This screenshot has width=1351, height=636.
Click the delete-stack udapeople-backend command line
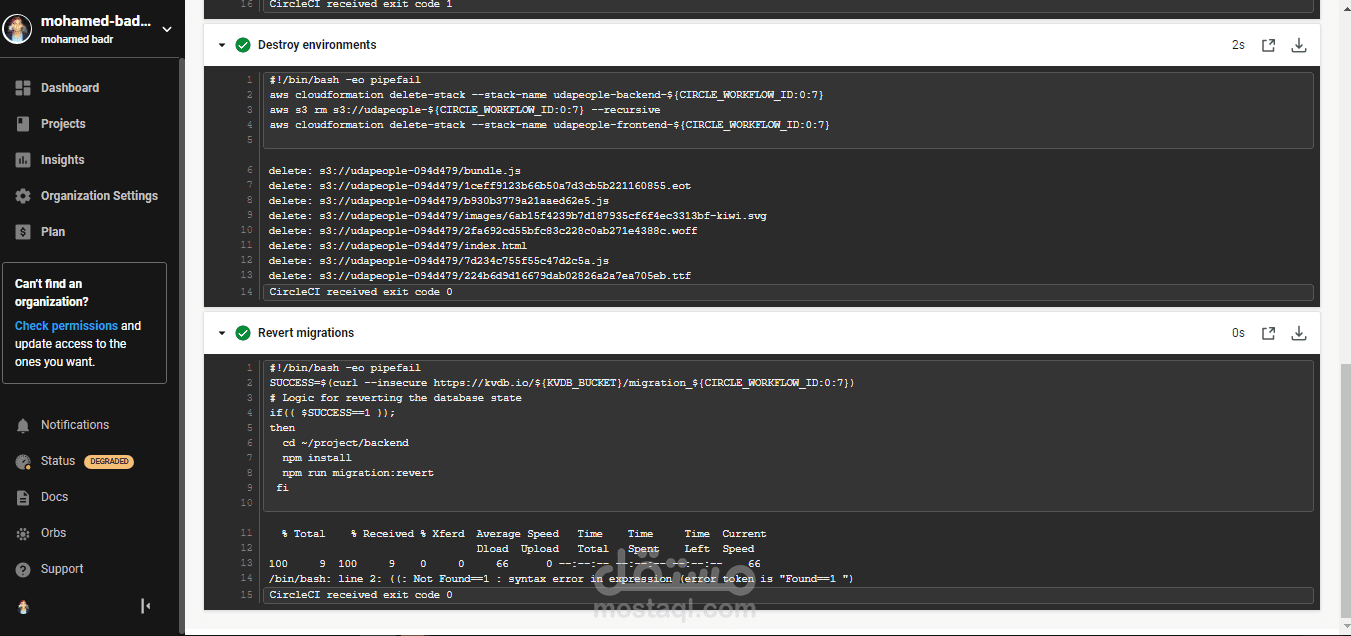point(546,95)
